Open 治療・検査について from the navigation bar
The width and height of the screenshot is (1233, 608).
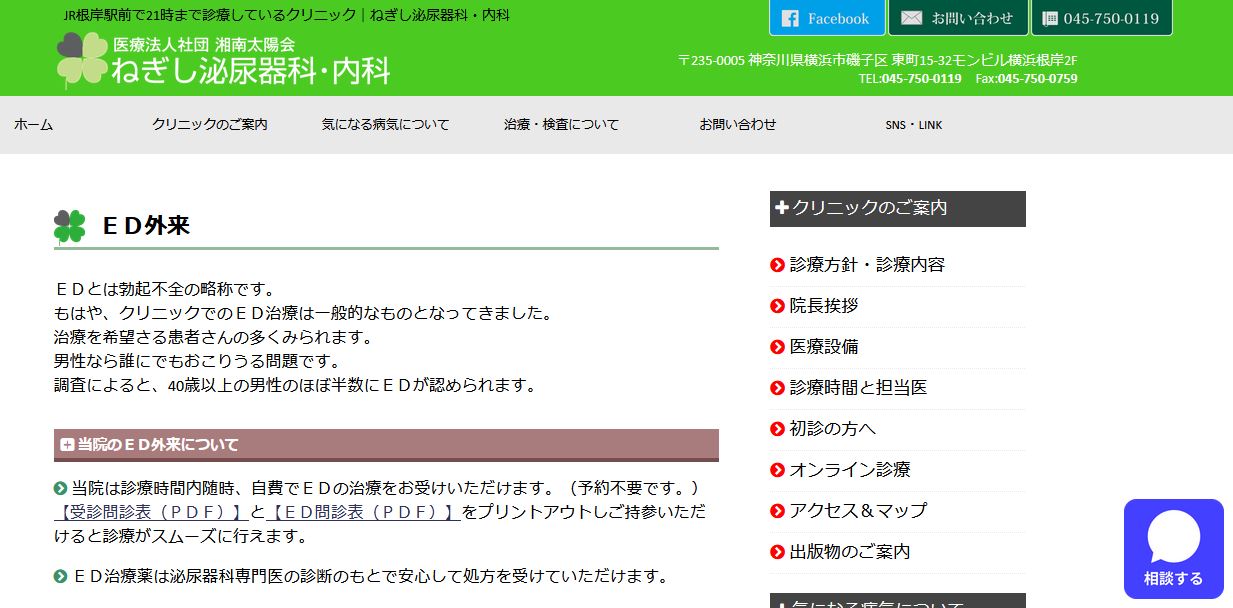pos(561,125)
